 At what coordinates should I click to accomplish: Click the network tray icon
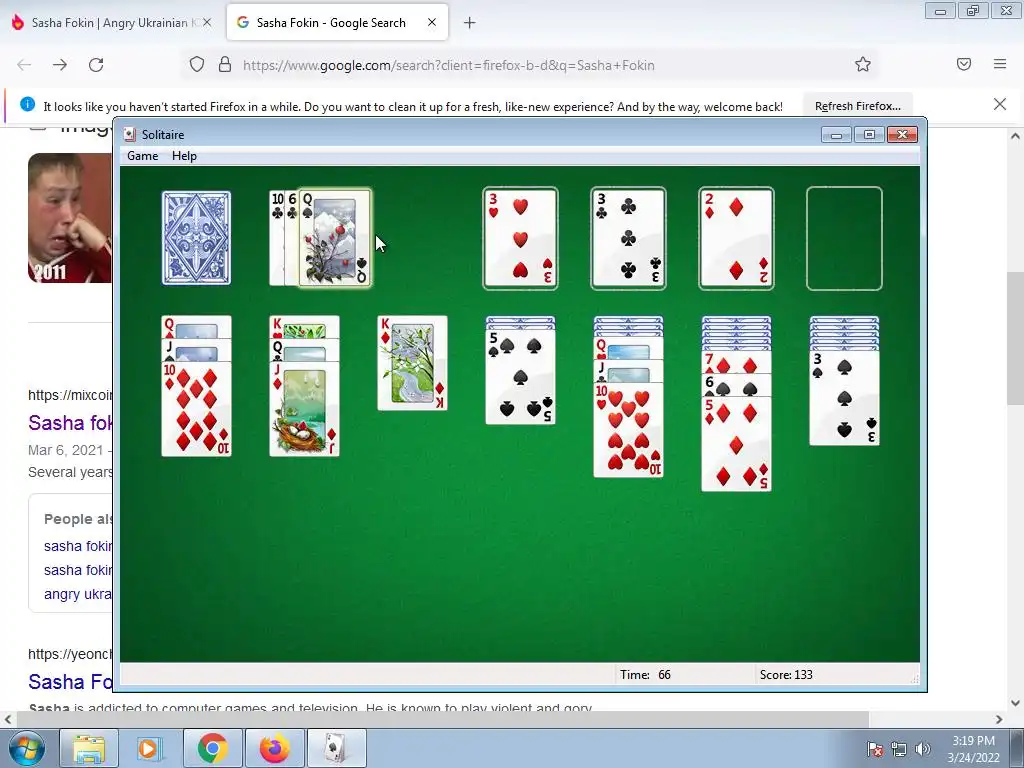pos(899,749)
